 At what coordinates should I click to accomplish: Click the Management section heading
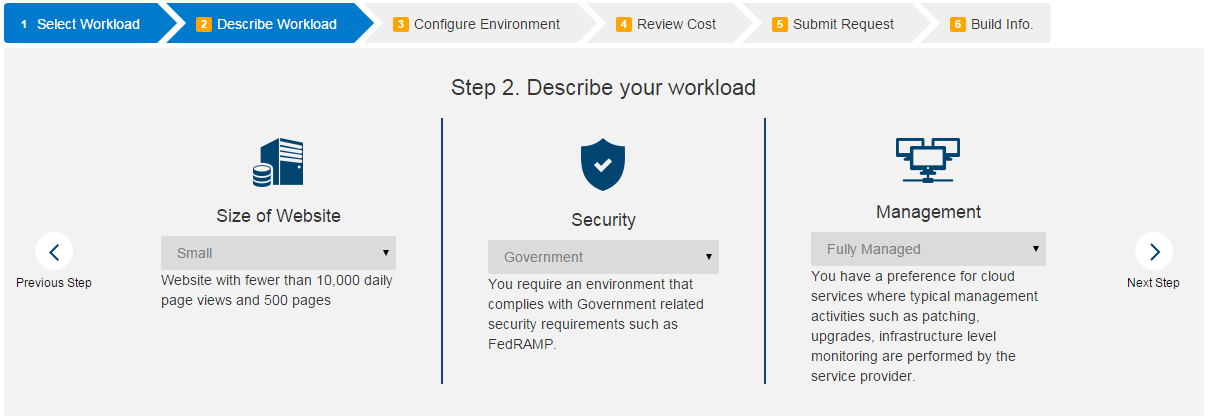tap(928, 212)
